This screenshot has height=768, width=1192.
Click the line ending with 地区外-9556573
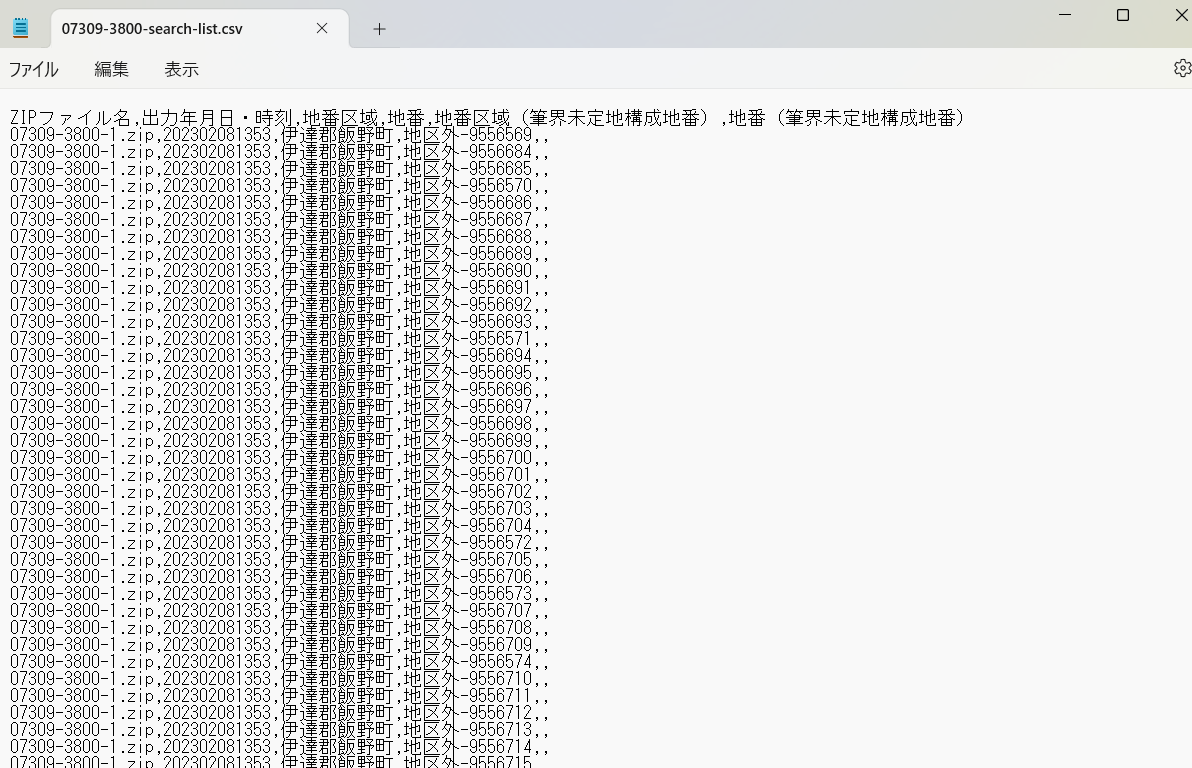click(279, 593)
